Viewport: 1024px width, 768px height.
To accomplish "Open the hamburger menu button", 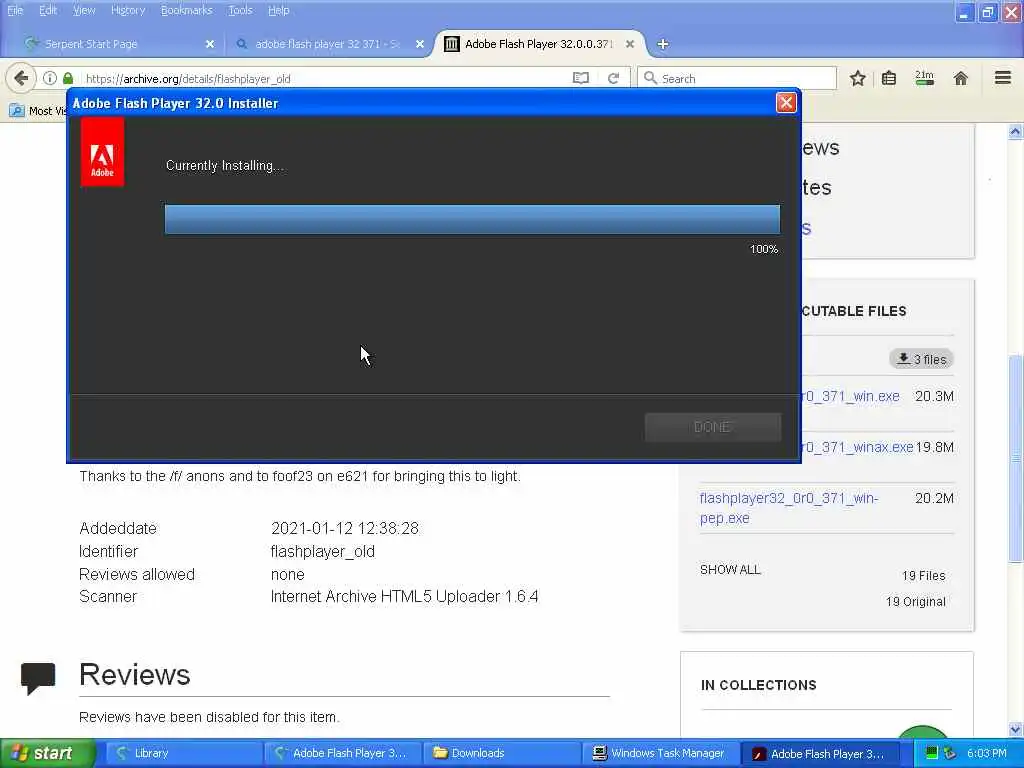I will [1003, 78].
